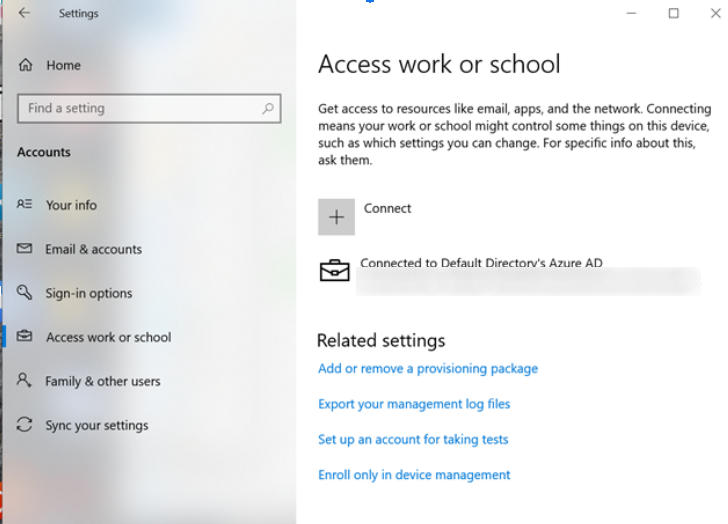Image resolution: width=728 pixels, height=524 pixels.
Task: Click the Email & accounts envelope icon
Action: click(25, 249)
